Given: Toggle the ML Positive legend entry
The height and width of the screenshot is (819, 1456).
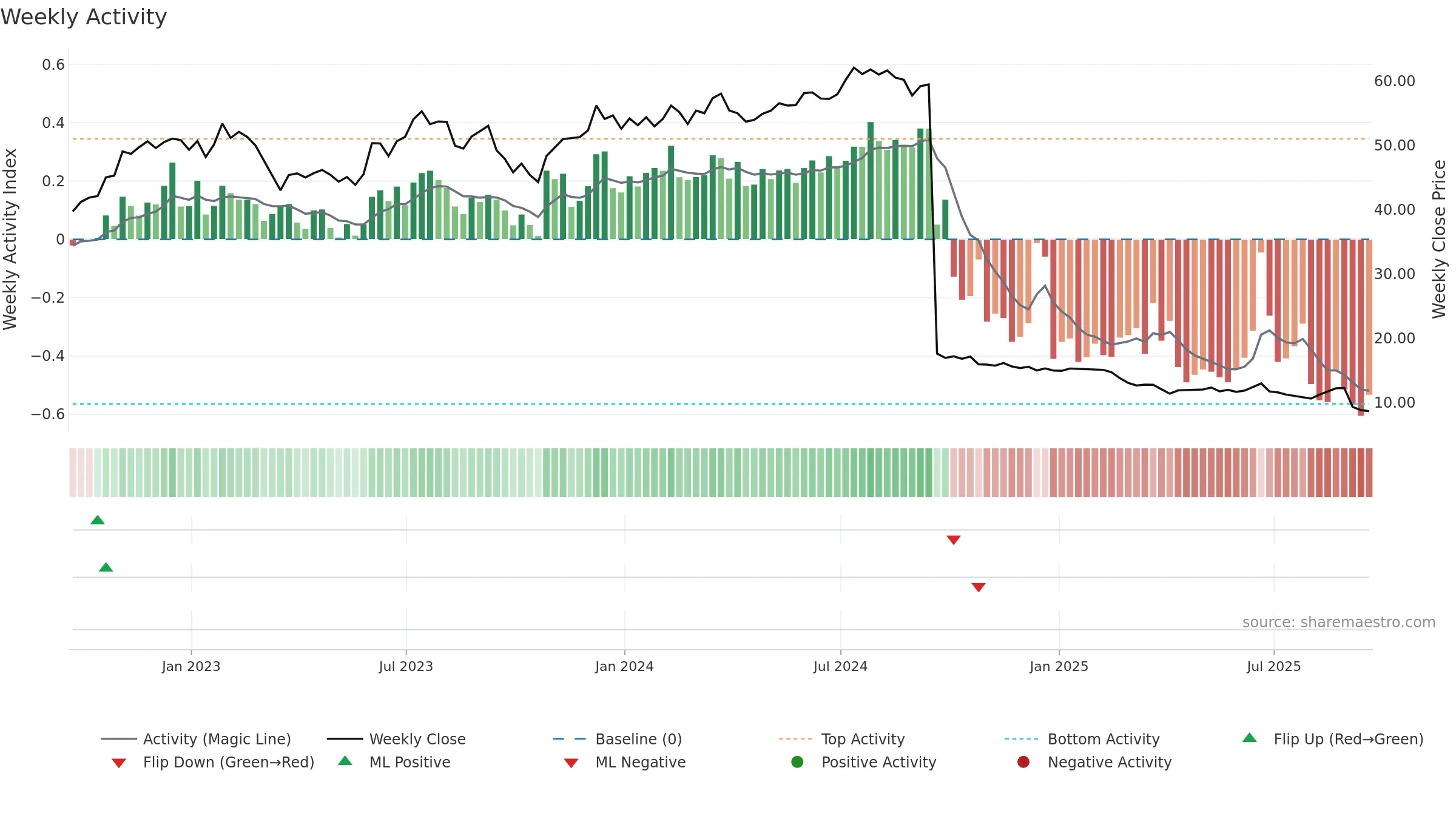Looking at the screenshot, I should pyautogui.click(x=394, y=762).
